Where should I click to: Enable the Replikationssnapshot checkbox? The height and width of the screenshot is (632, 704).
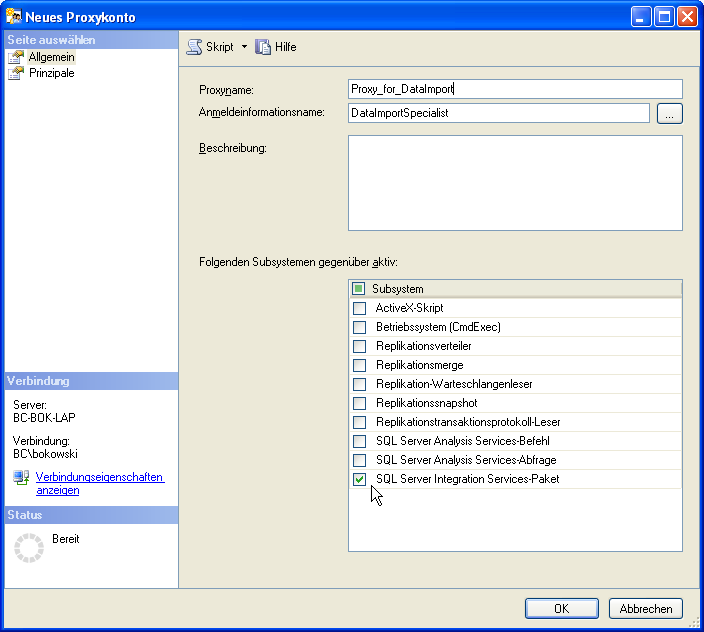coord(359,404)
